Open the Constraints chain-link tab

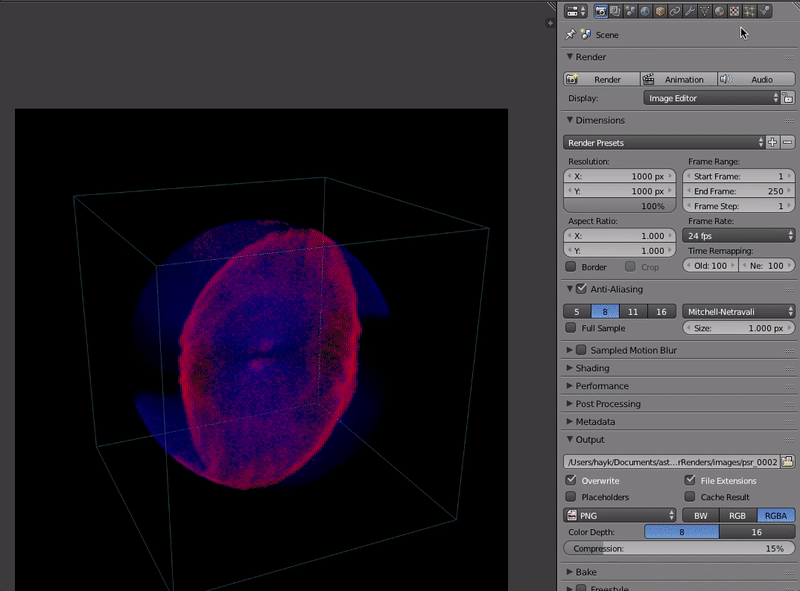675,11
